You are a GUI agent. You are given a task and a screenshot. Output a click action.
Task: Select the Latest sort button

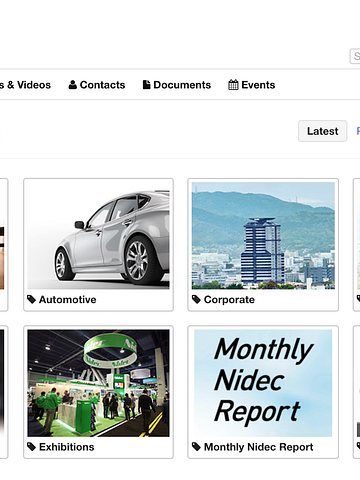click(323, 131)
